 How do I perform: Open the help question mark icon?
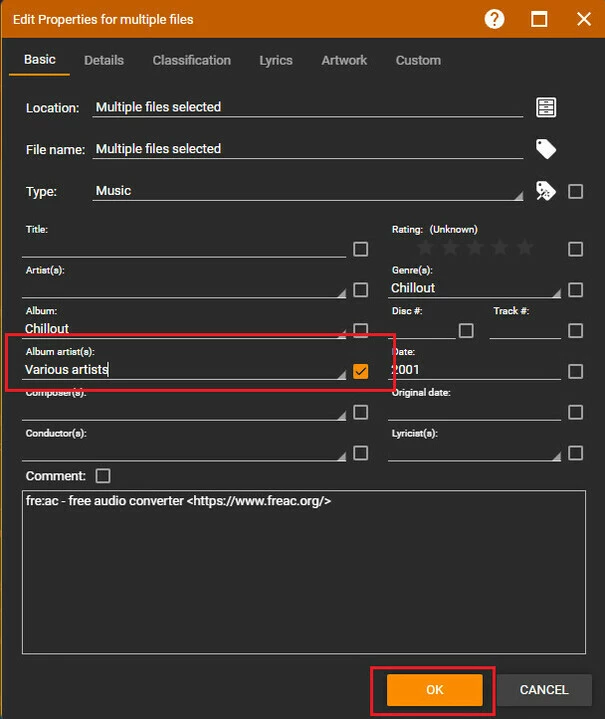pos(494,19)
